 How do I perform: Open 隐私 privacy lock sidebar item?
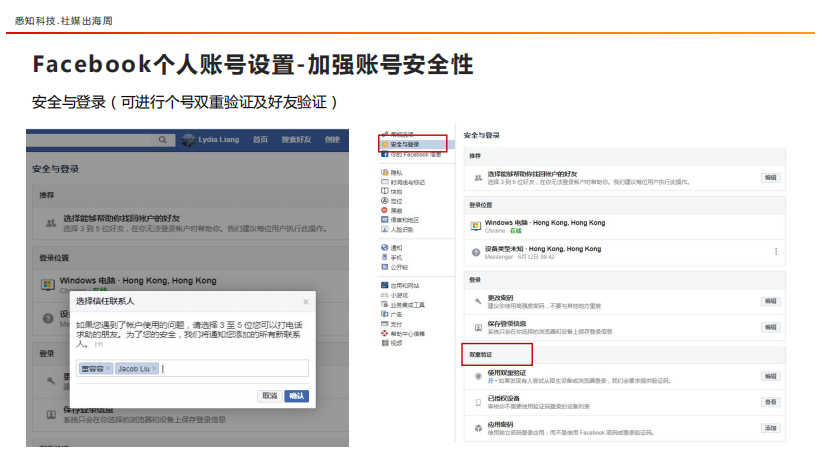(x=392, y=173)
